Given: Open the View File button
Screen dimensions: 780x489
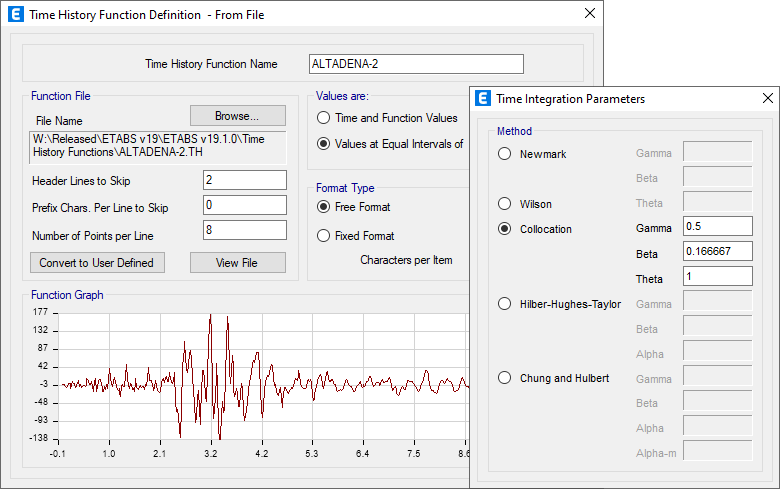Looking at the screenshot, I should click(x=237, y=263).
